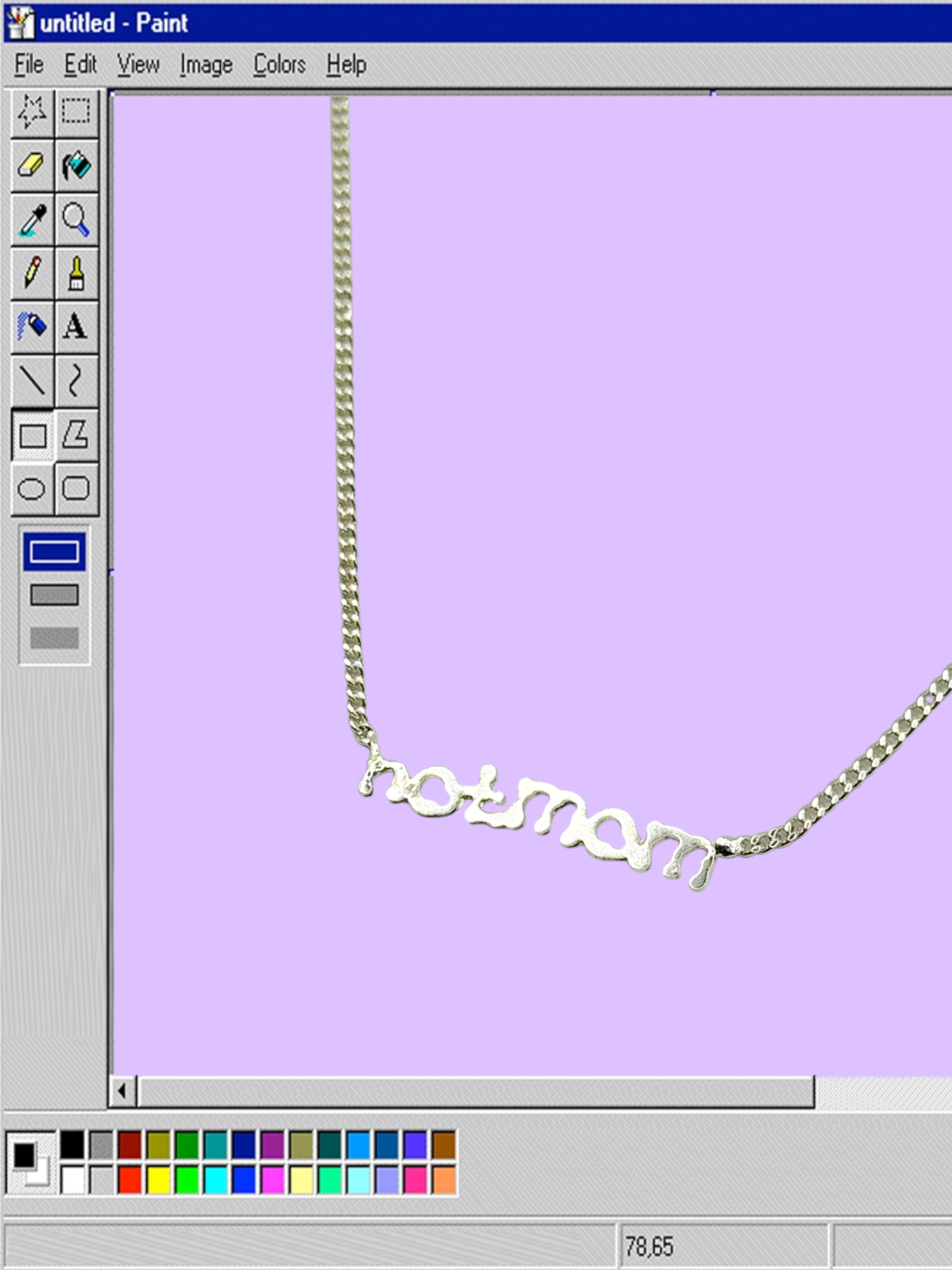Select the Text tool
Image resolution: width=952 pixels, height=1270 pixels.
[x=76, y=327]
